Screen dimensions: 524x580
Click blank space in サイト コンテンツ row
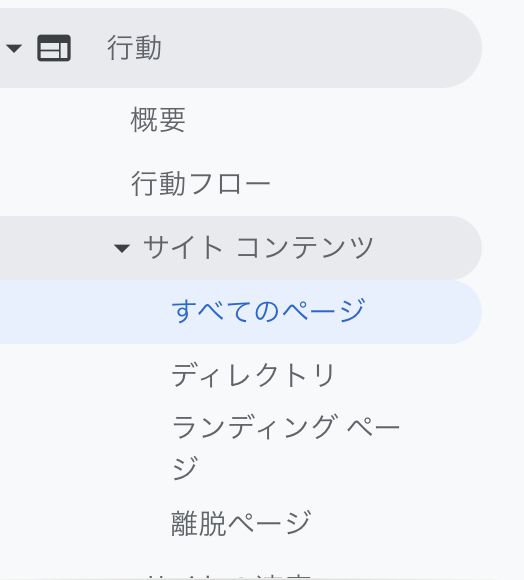[x=425, y=248]
